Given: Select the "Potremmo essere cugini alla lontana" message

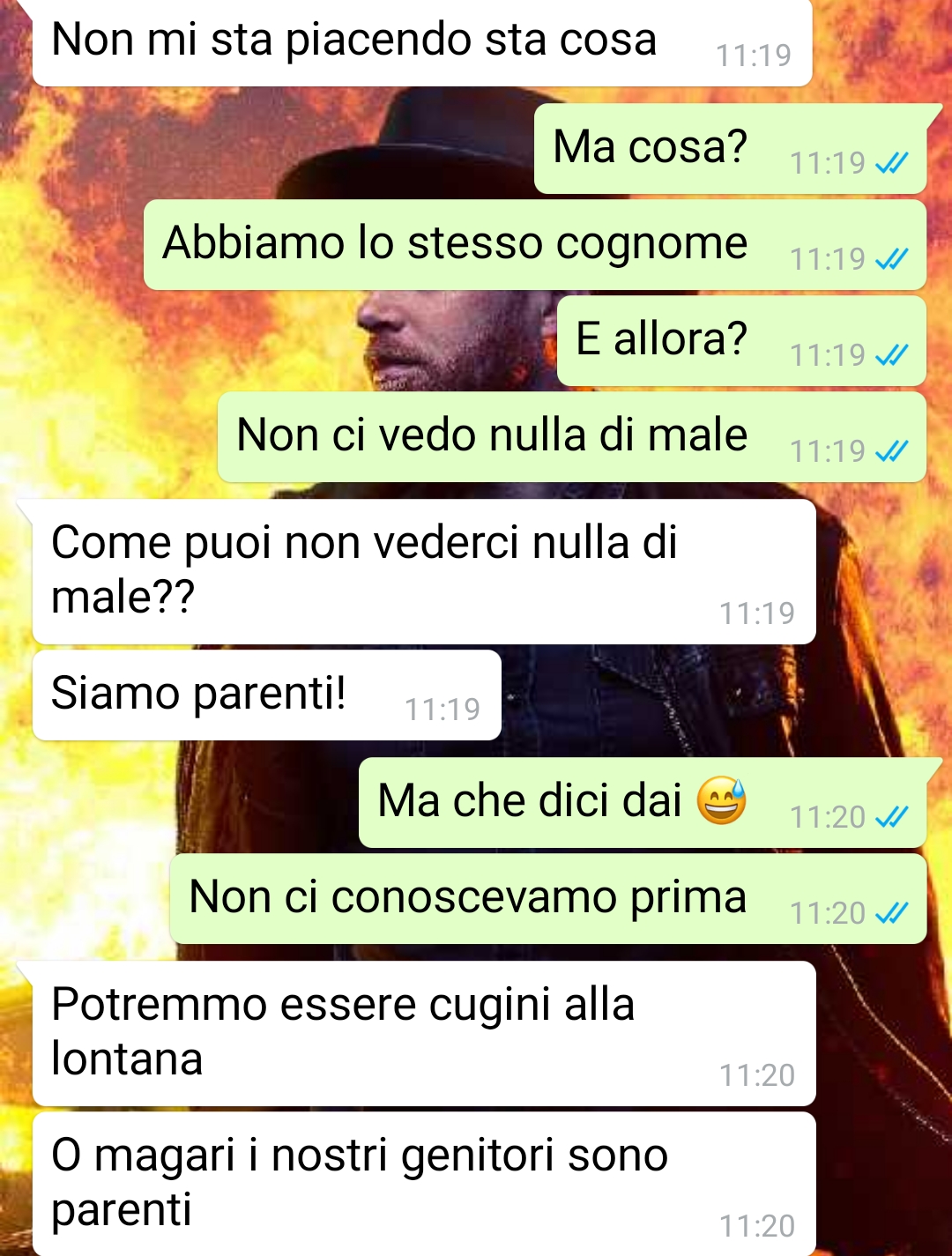Looking at the screenshot, I should [423, 1033].
